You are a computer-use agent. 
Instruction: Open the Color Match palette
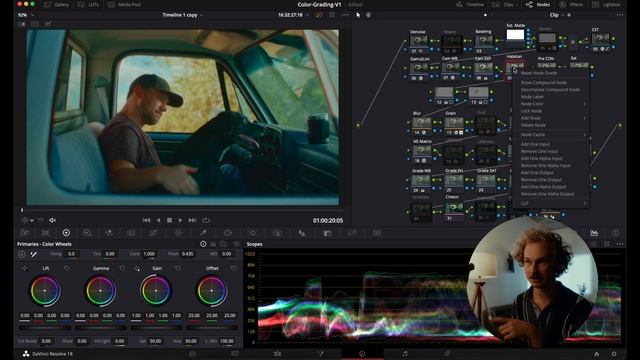45,233
